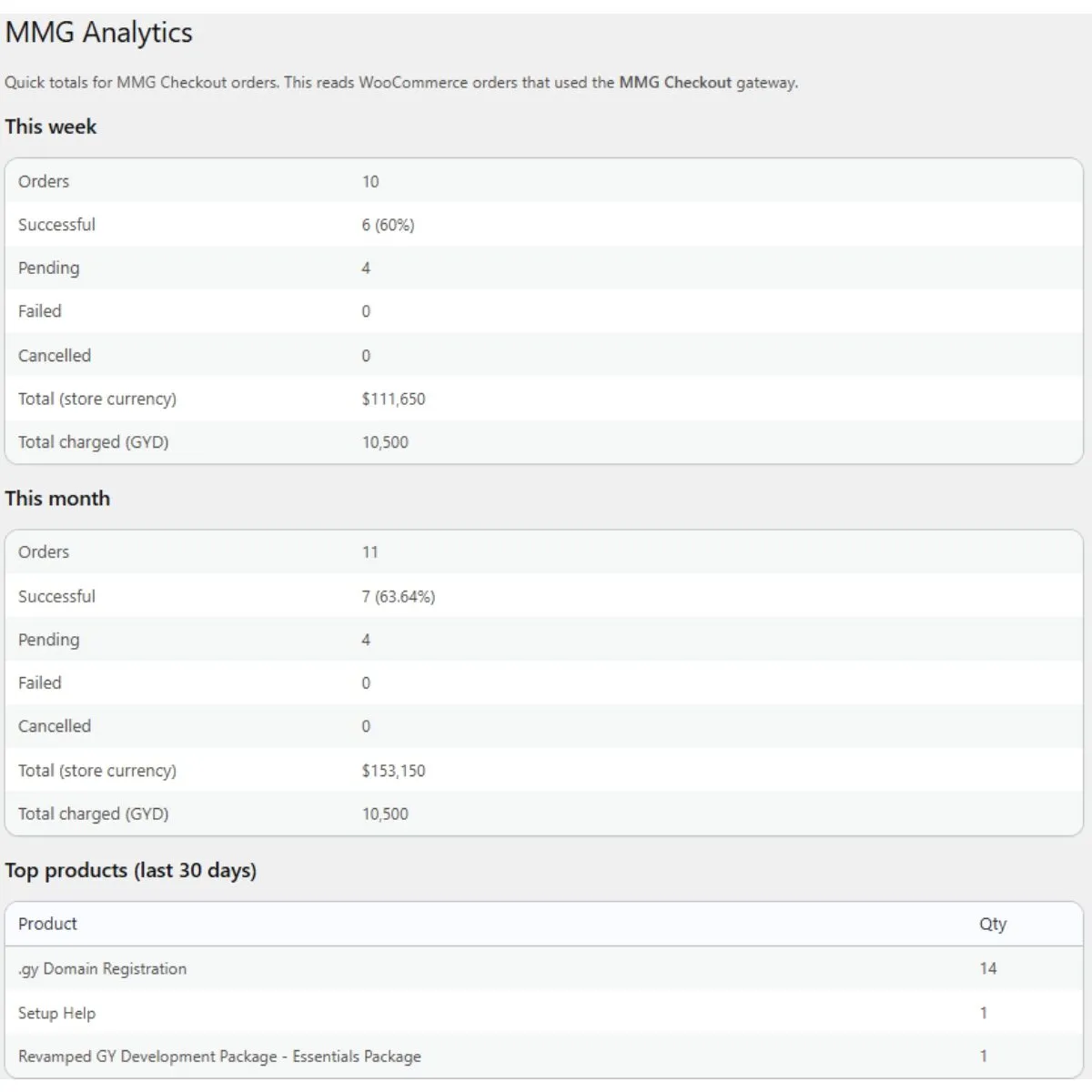The height and width of the screenshot is (1092, 1092).
Task: Click the Pending label under This month
Action: [48, 640]
